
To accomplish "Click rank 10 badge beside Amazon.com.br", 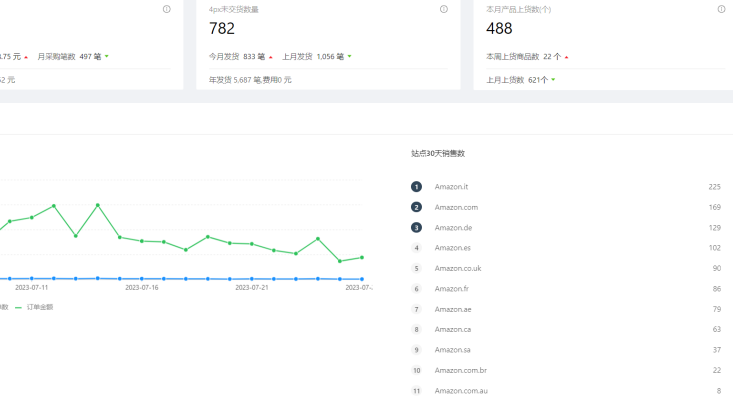I will (x=416, y=370).
